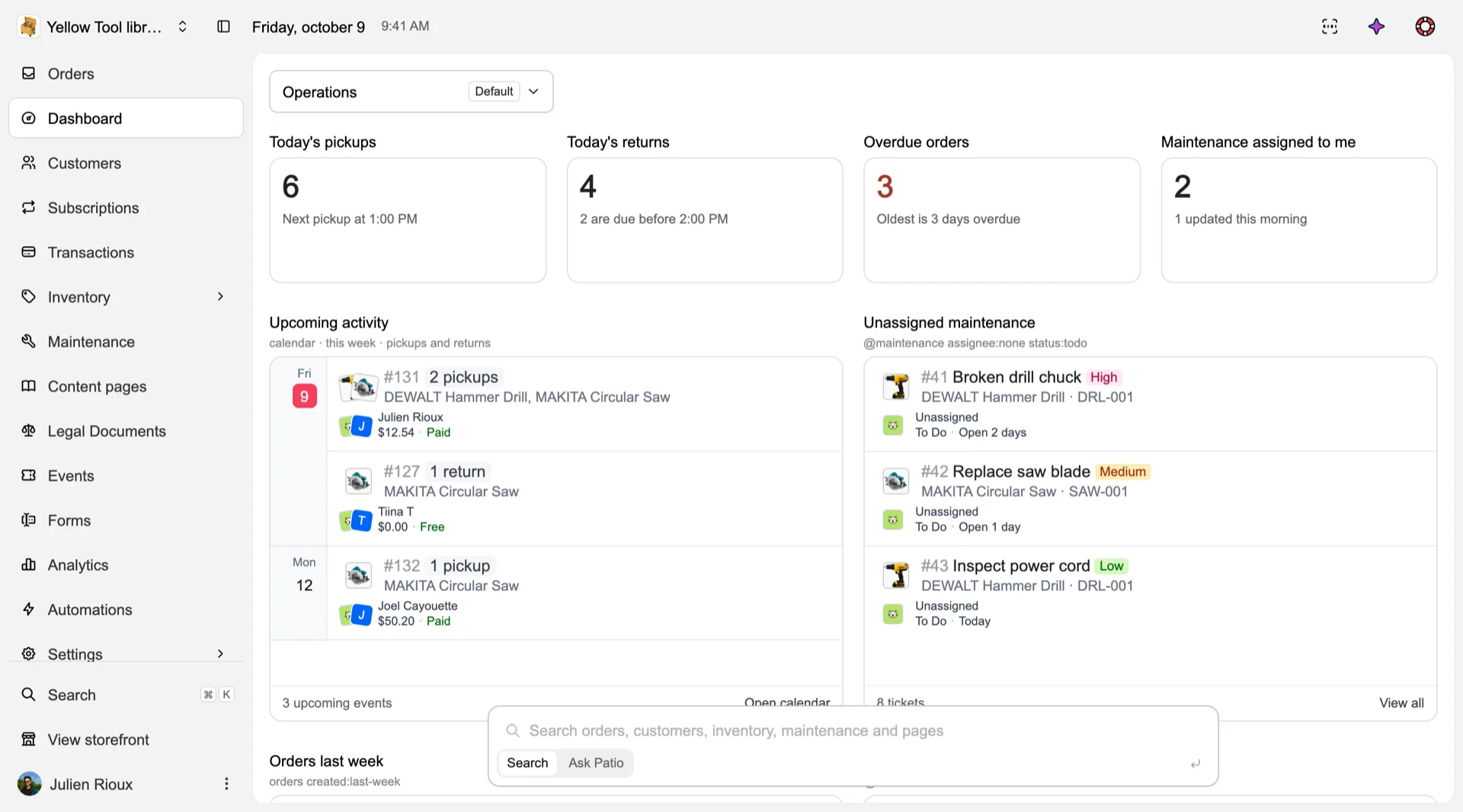The width and height of the screenshot is (1463, 812).
Task: Click the High priority badge
Action: coord(1103,377)
